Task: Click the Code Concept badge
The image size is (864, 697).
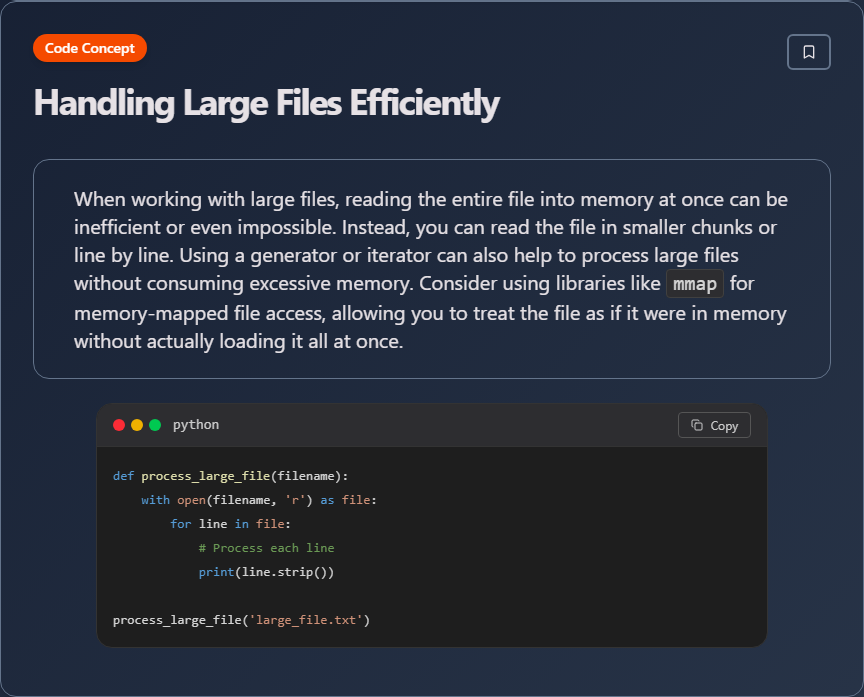Action: coord(89,47)
